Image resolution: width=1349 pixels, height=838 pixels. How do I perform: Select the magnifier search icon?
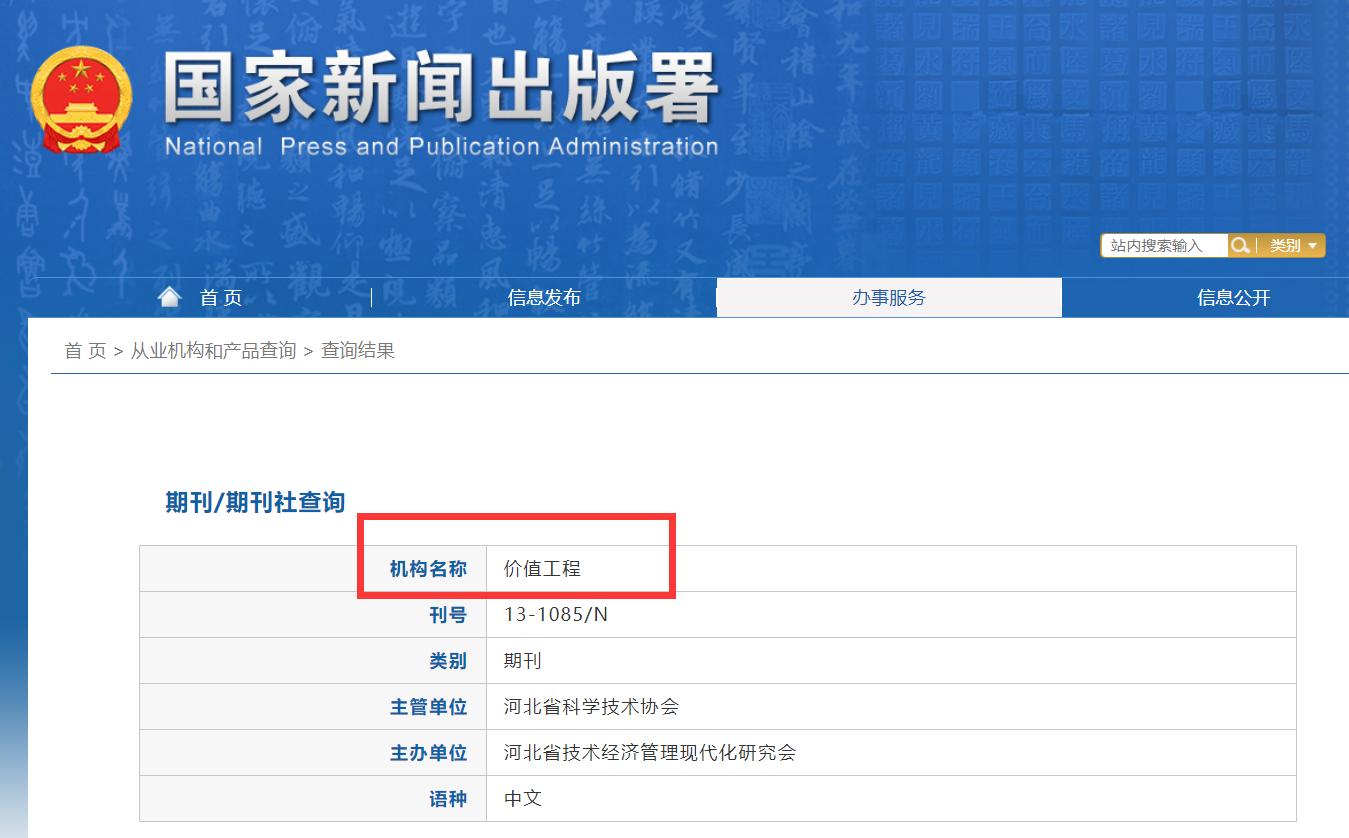coord(1241,245)
